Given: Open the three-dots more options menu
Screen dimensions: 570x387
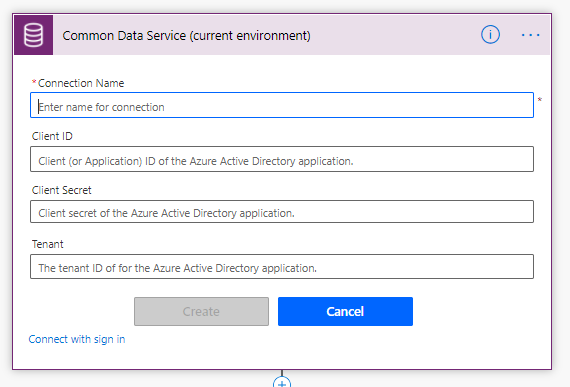Looking at the screenshot, I should pos(530,35).
